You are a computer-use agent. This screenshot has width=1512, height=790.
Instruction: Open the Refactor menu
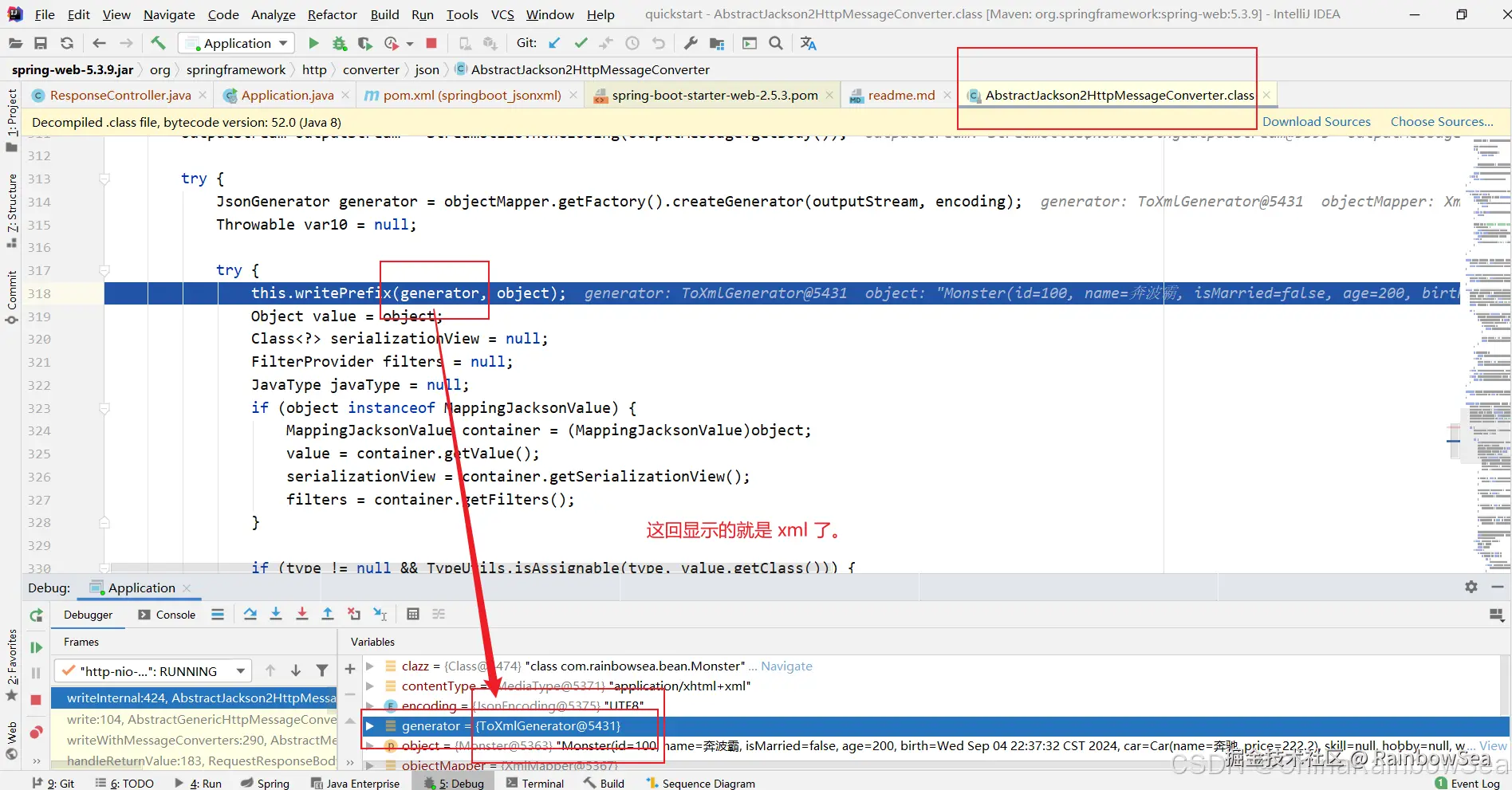[x=332, y=14]
